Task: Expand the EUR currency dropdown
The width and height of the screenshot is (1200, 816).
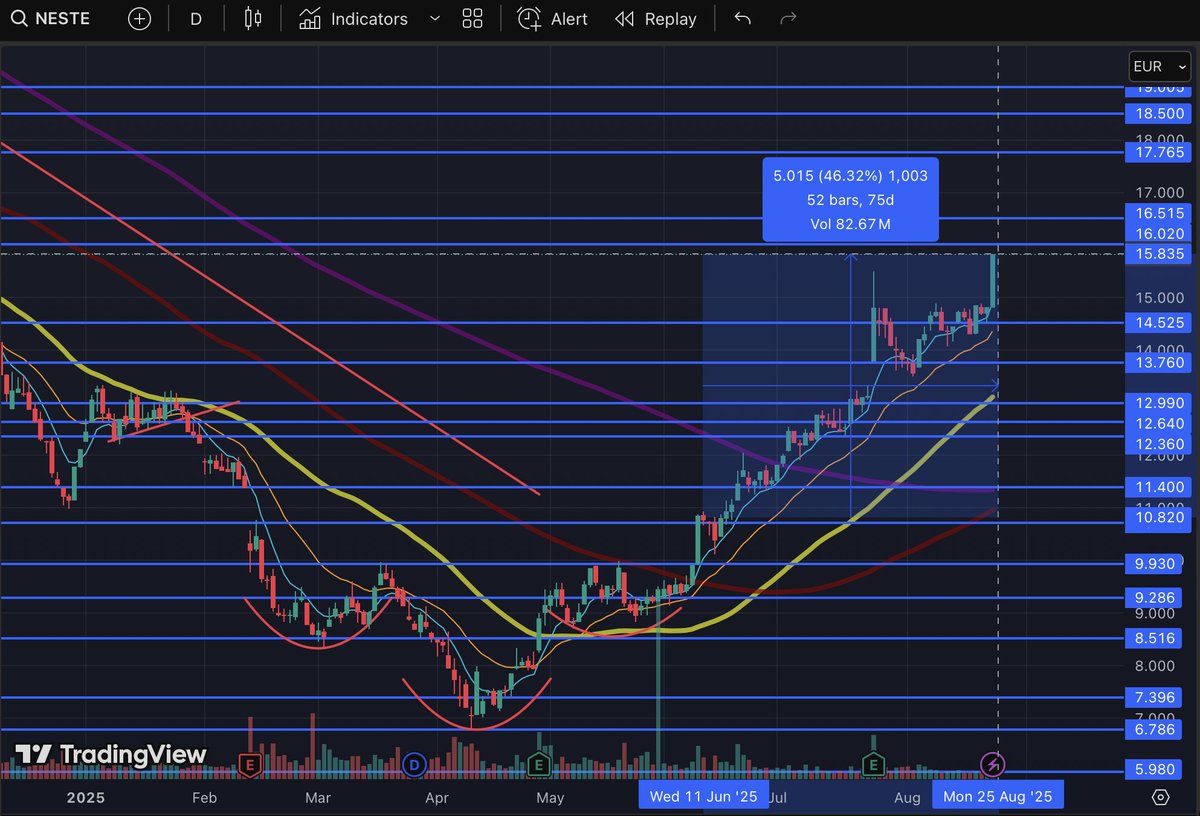Action: pos(1158,66)
